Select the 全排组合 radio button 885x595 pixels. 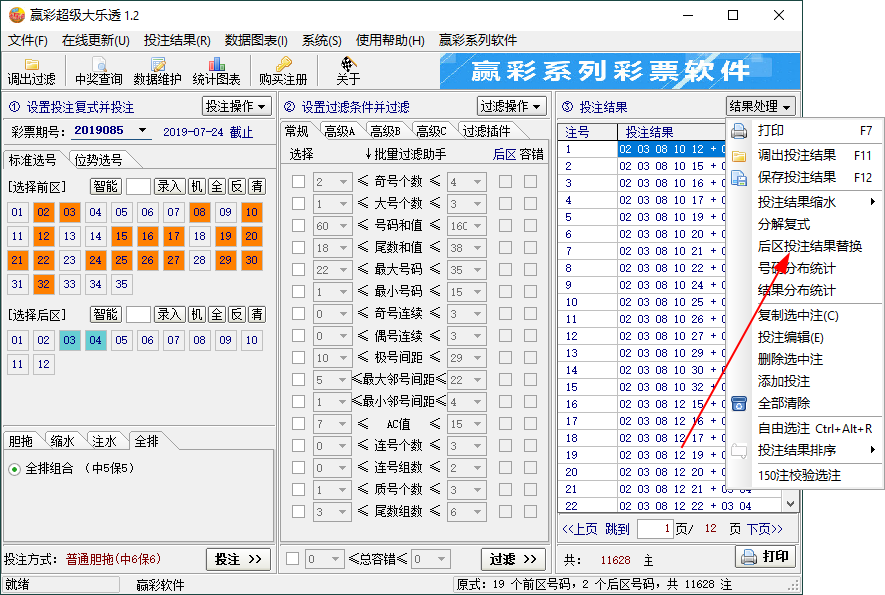pyautogui.click(x=15, y=469)
